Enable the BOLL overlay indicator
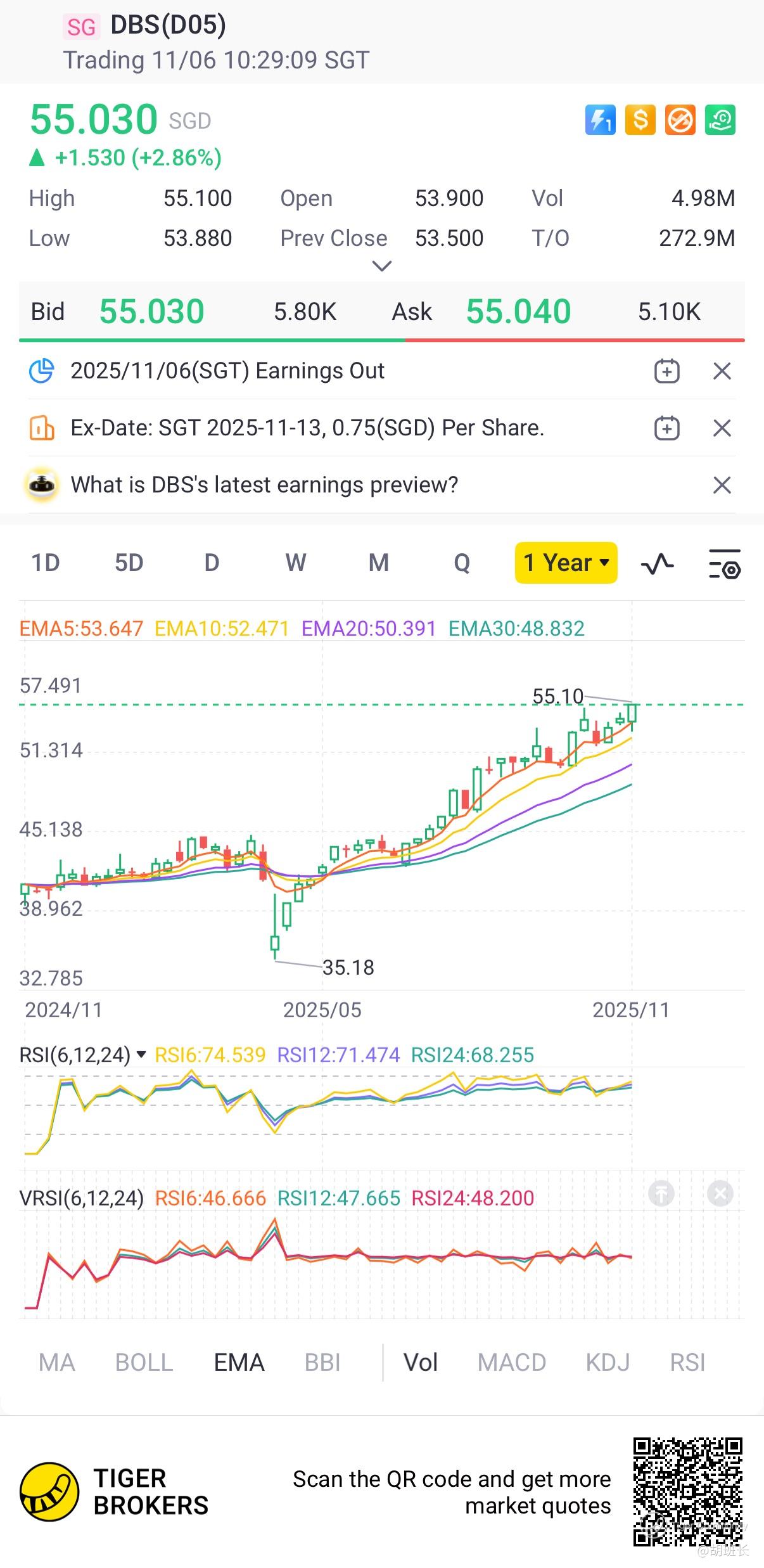This screenshot has width=764, height=1568. 144,1363
